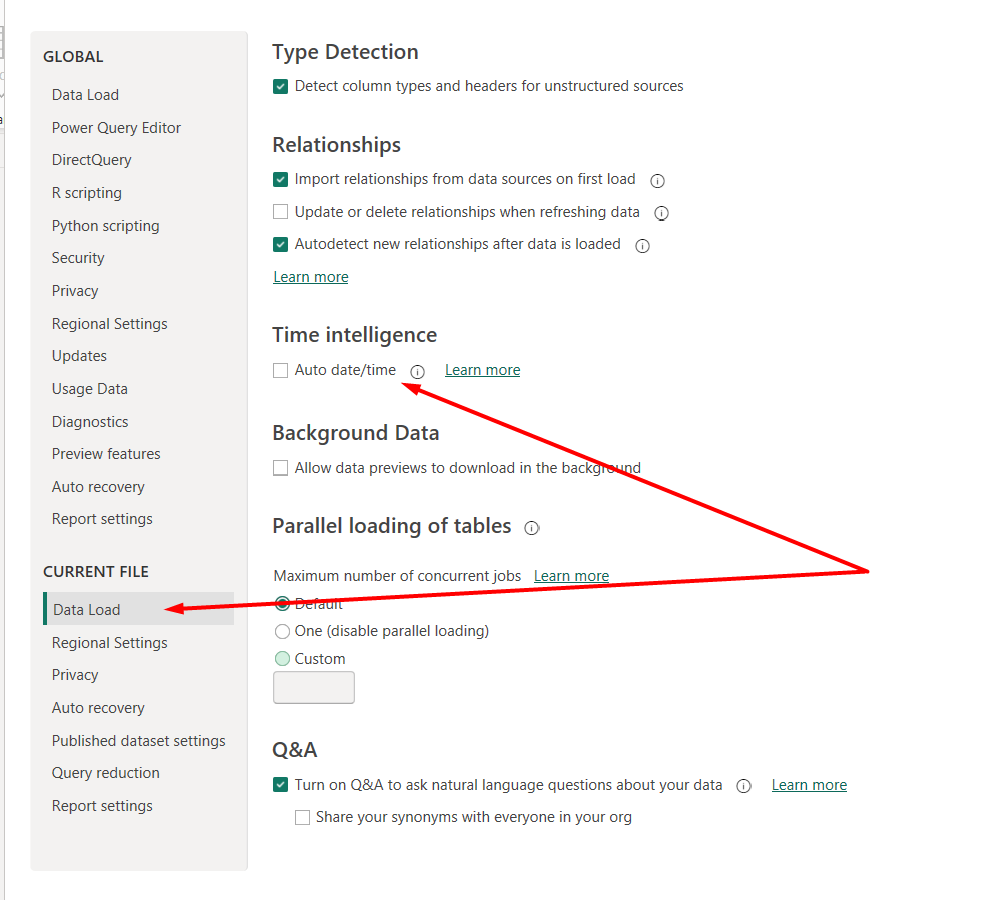Open Current File Regional Settings

coord(109,643)
